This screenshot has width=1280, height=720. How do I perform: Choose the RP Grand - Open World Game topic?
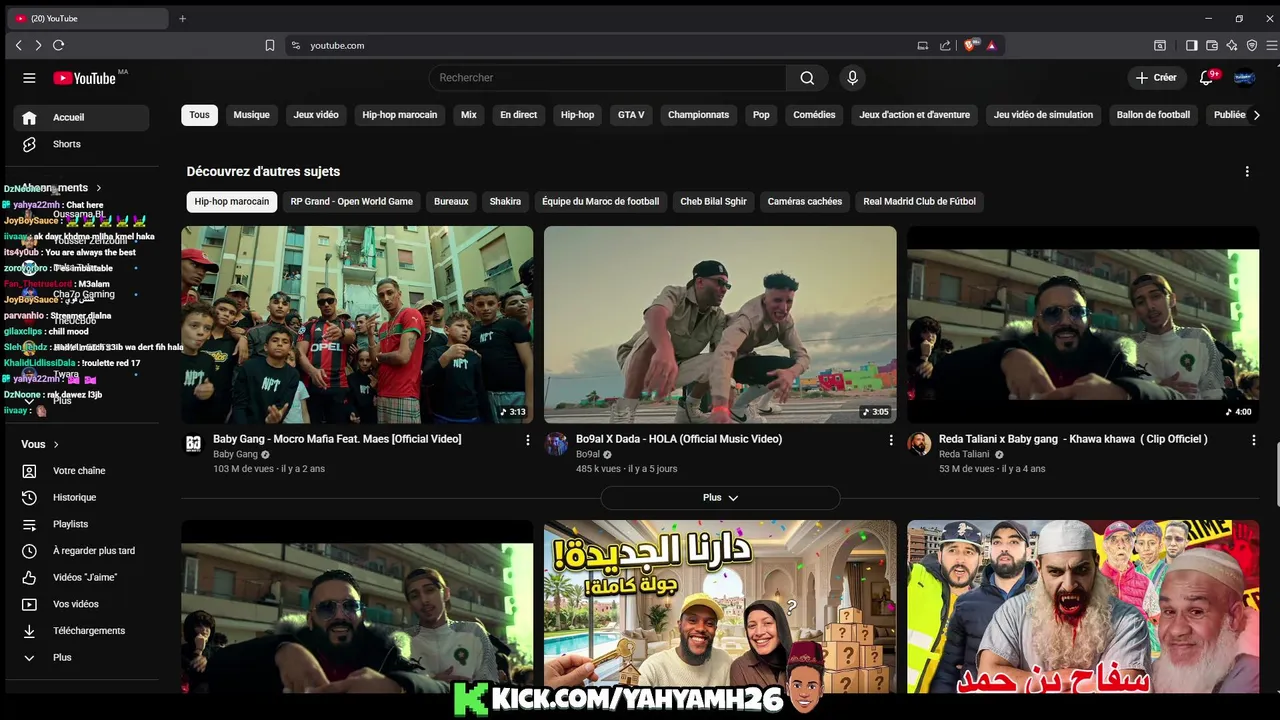[352, 202]
